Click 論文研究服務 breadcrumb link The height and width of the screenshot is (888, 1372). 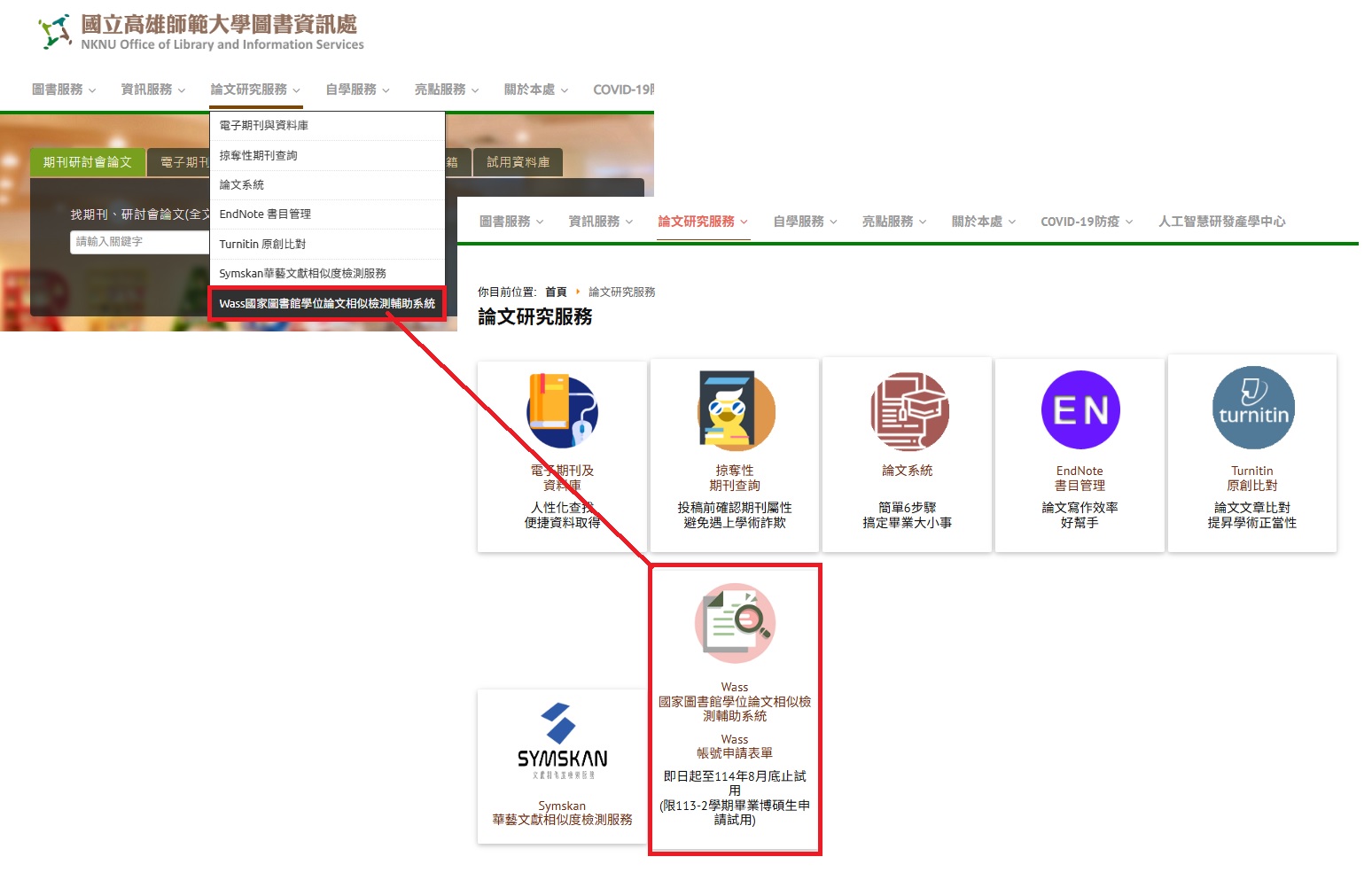[622, 292]
